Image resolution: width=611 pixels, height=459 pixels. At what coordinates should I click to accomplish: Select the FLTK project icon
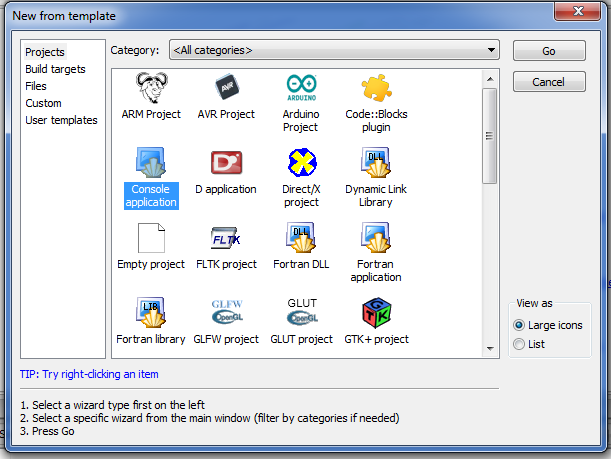click(226, 238)
